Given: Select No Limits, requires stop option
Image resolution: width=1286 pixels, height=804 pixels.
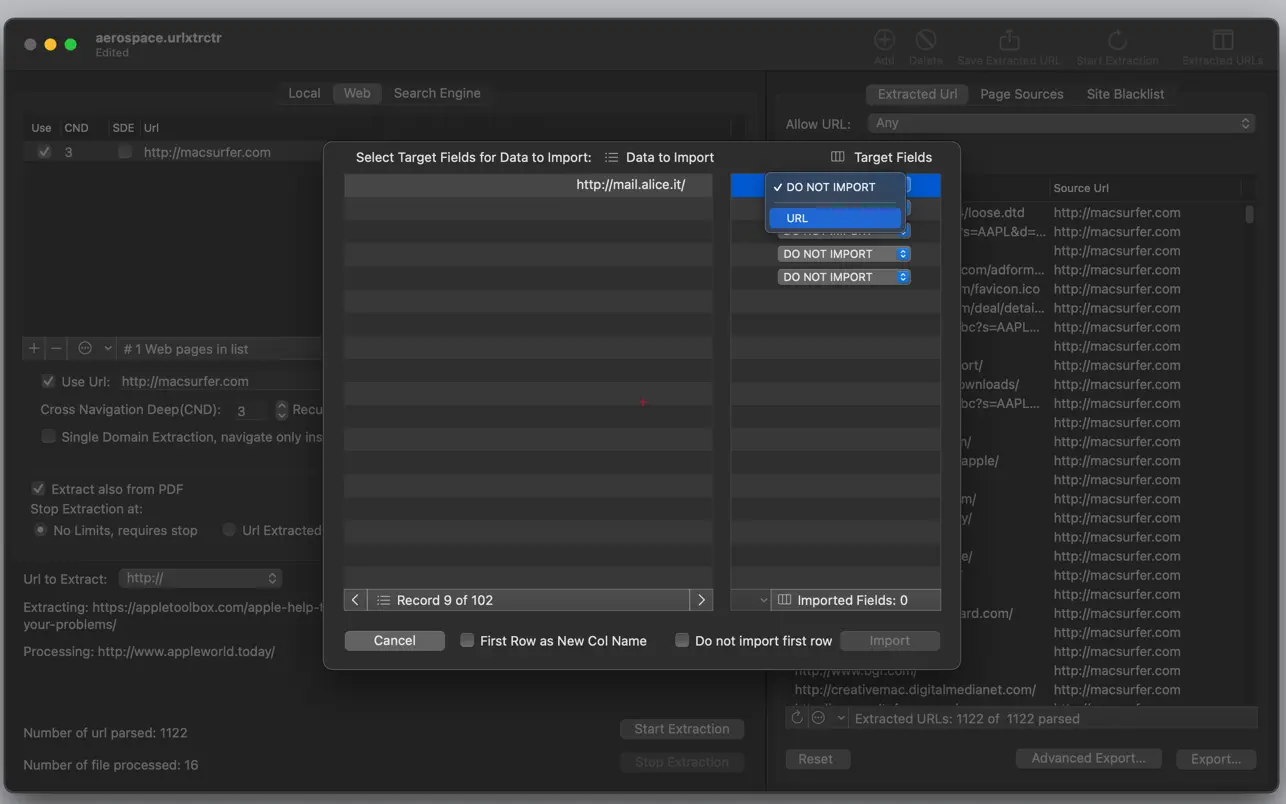Looking at the screenshot, I should coord(41,531).
